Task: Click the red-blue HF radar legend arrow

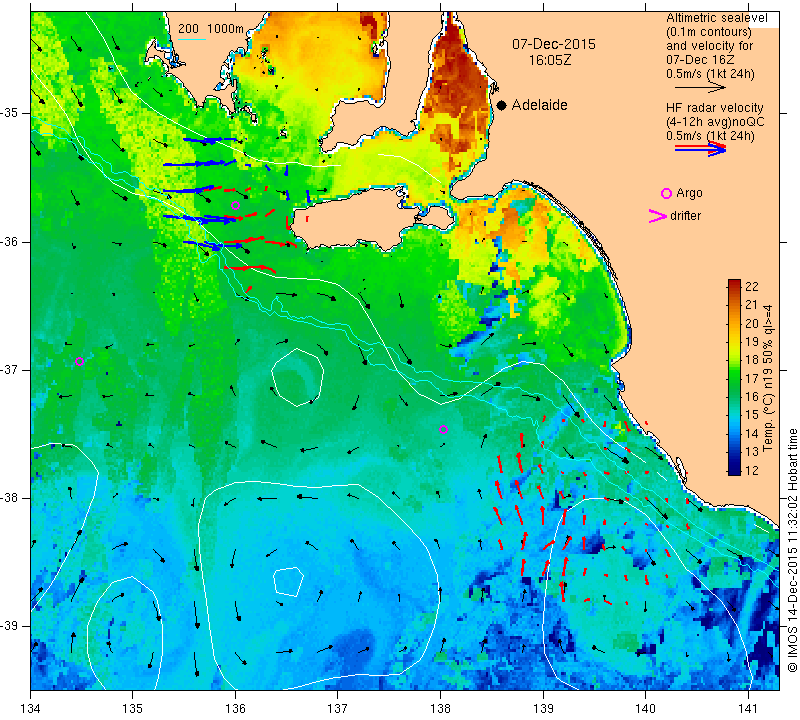Action: coord(700,149)
